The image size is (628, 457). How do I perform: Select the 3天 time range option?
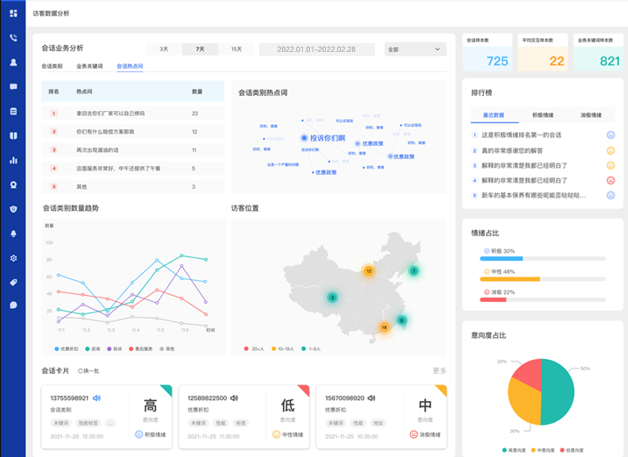[164, 49]
